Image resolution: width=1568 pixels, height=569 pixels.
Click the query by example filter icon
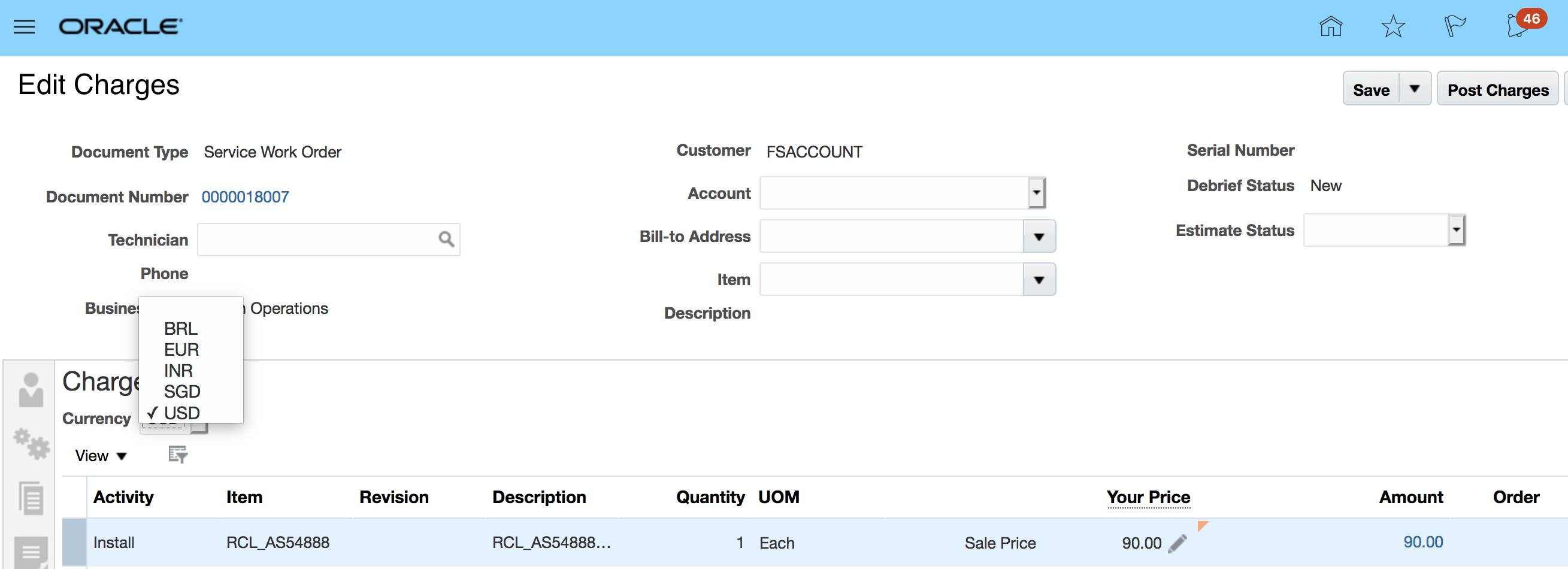click(x=178, y=454)
